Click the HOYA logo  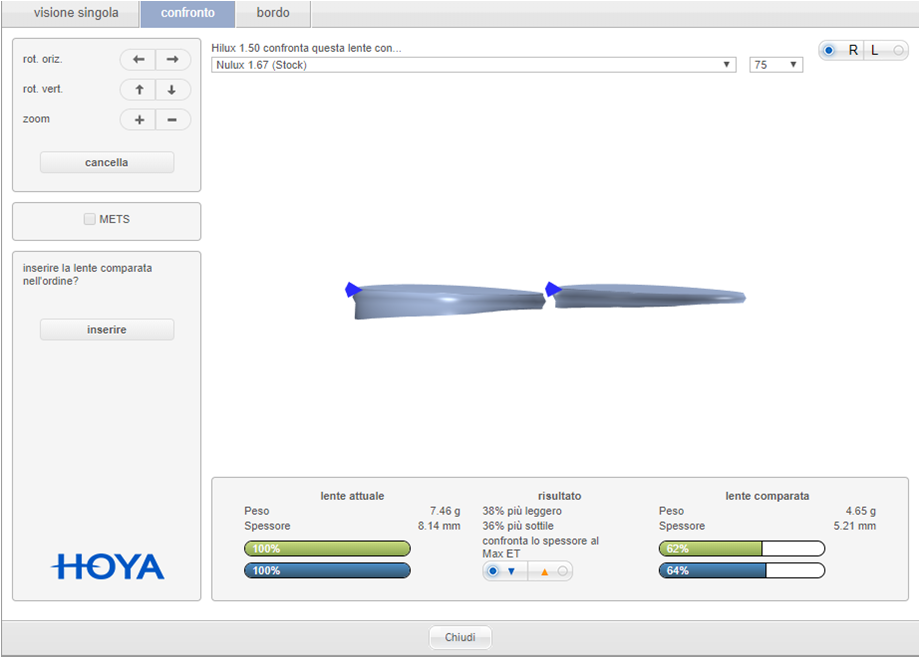(107, 566)
